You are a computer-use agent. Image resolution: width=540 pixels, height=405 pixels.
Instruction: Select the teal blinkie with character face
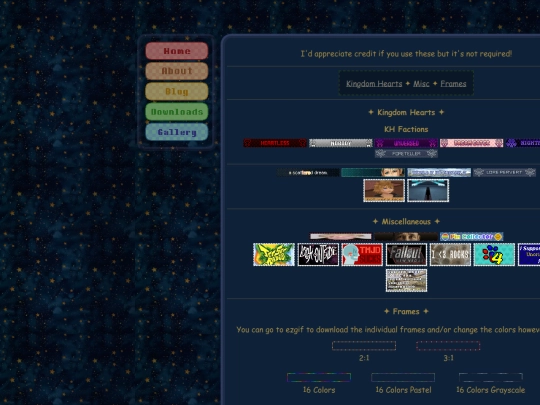pyautogui.click(x=373, y=173)
